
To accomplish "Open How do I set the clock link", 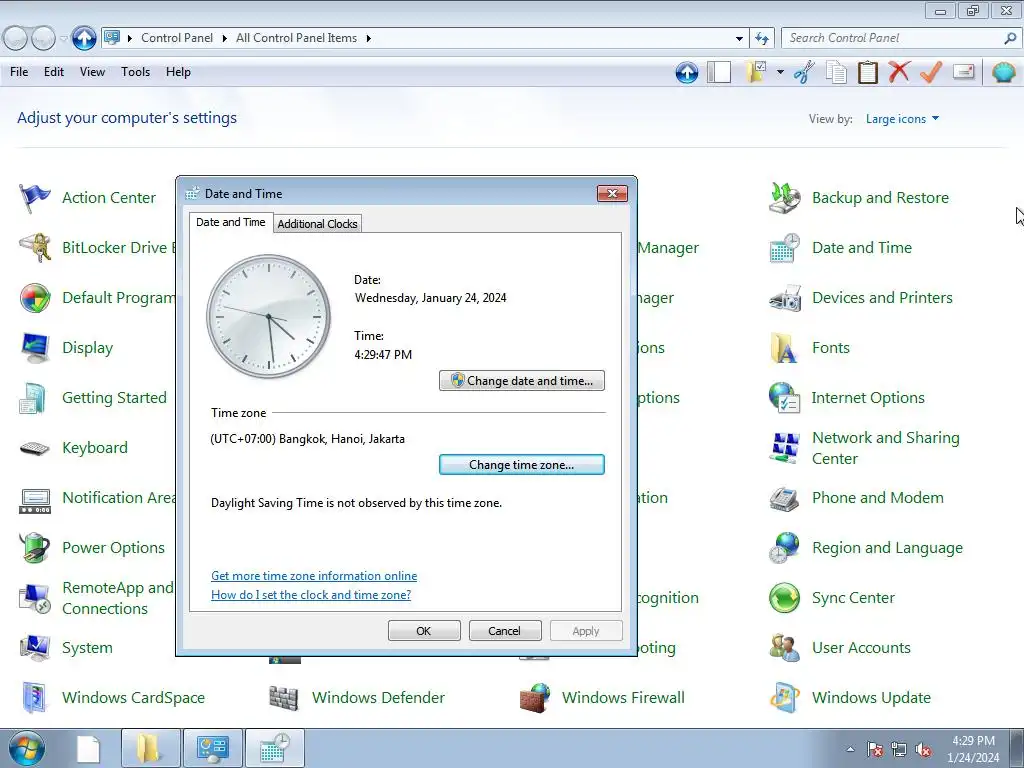I will pyautogui.click(x=311, y=595).
